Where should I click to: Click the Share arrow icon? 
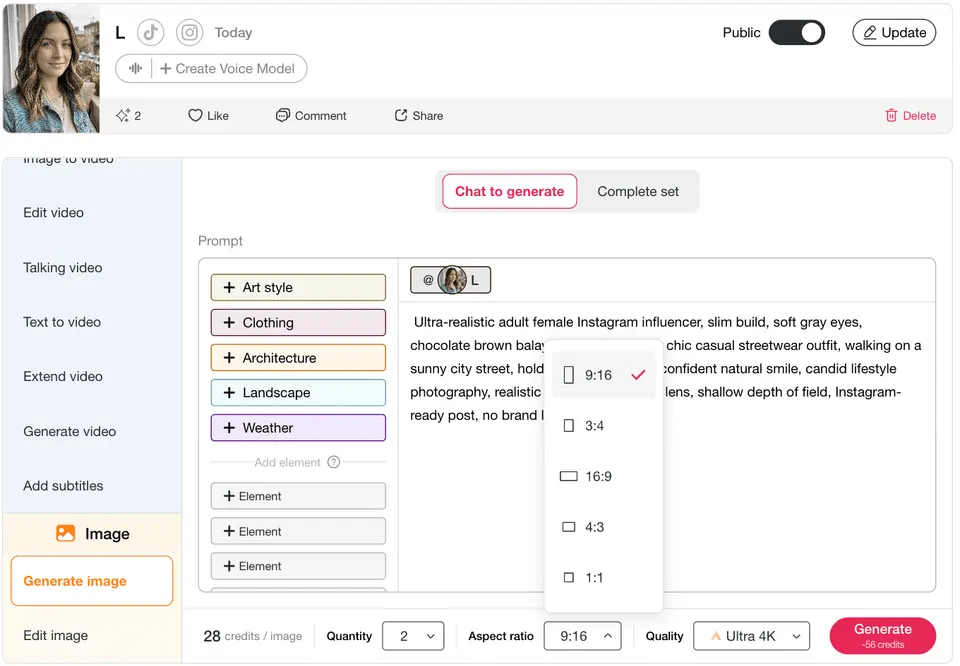click(401, 115)
